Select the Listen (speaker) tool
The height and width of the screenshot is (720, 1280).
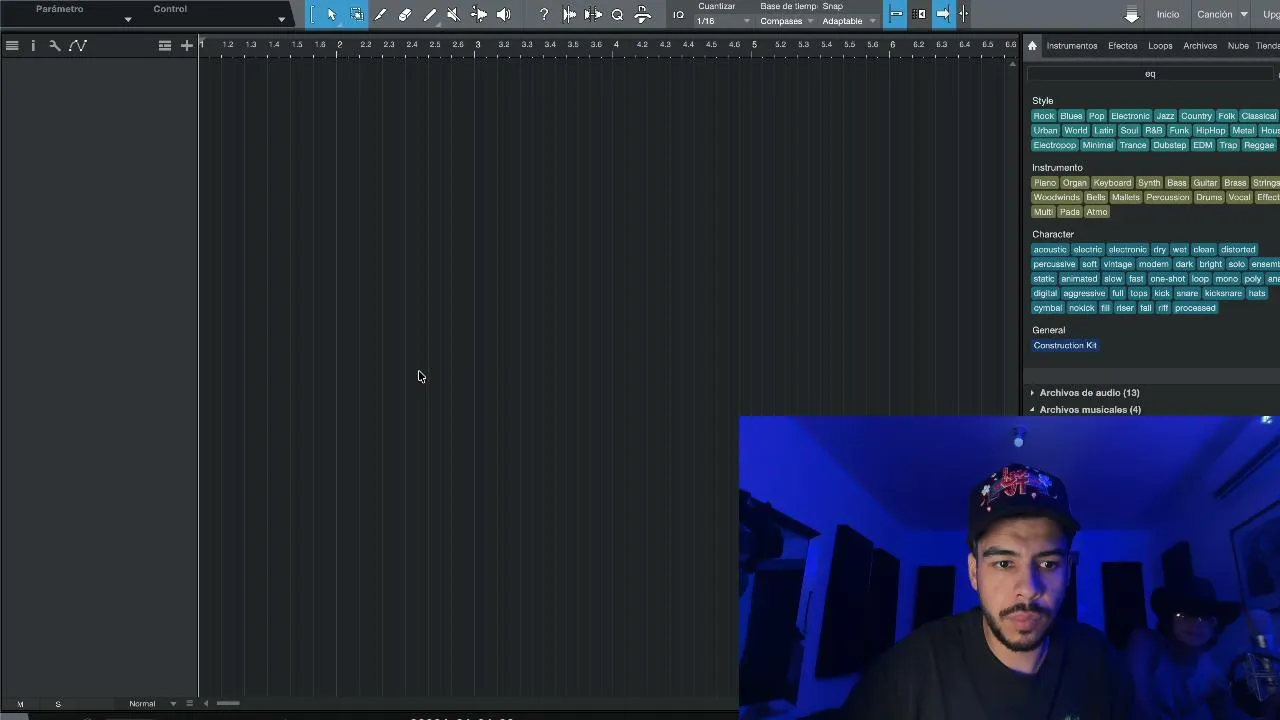coord(503,15)
